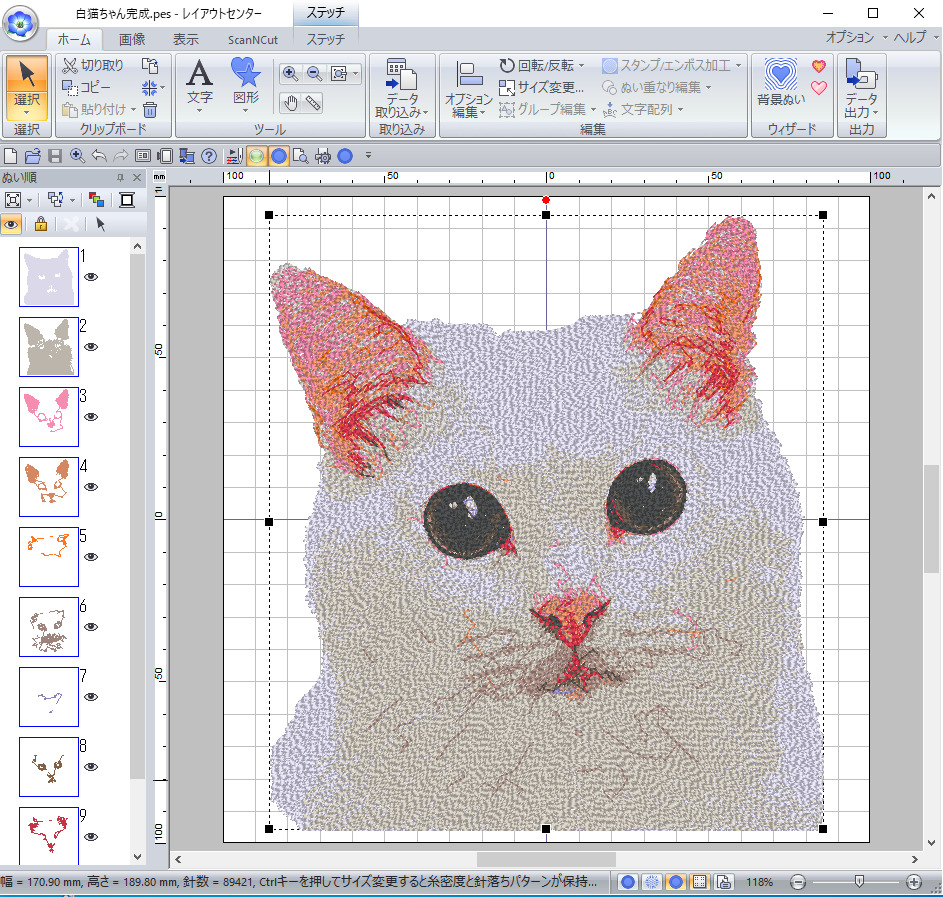Toggle visibility eye for sewing order 4
943x897 pixels.
(x=91, y=487)
